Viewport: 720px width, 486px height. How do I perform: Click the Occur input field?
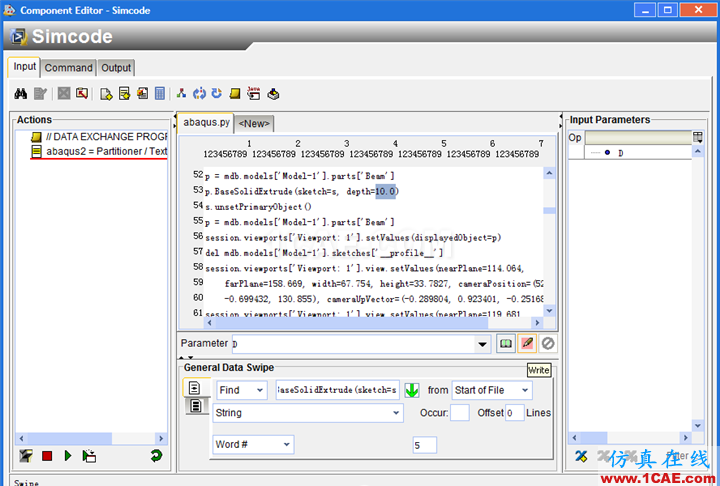(x=460, y=413)
